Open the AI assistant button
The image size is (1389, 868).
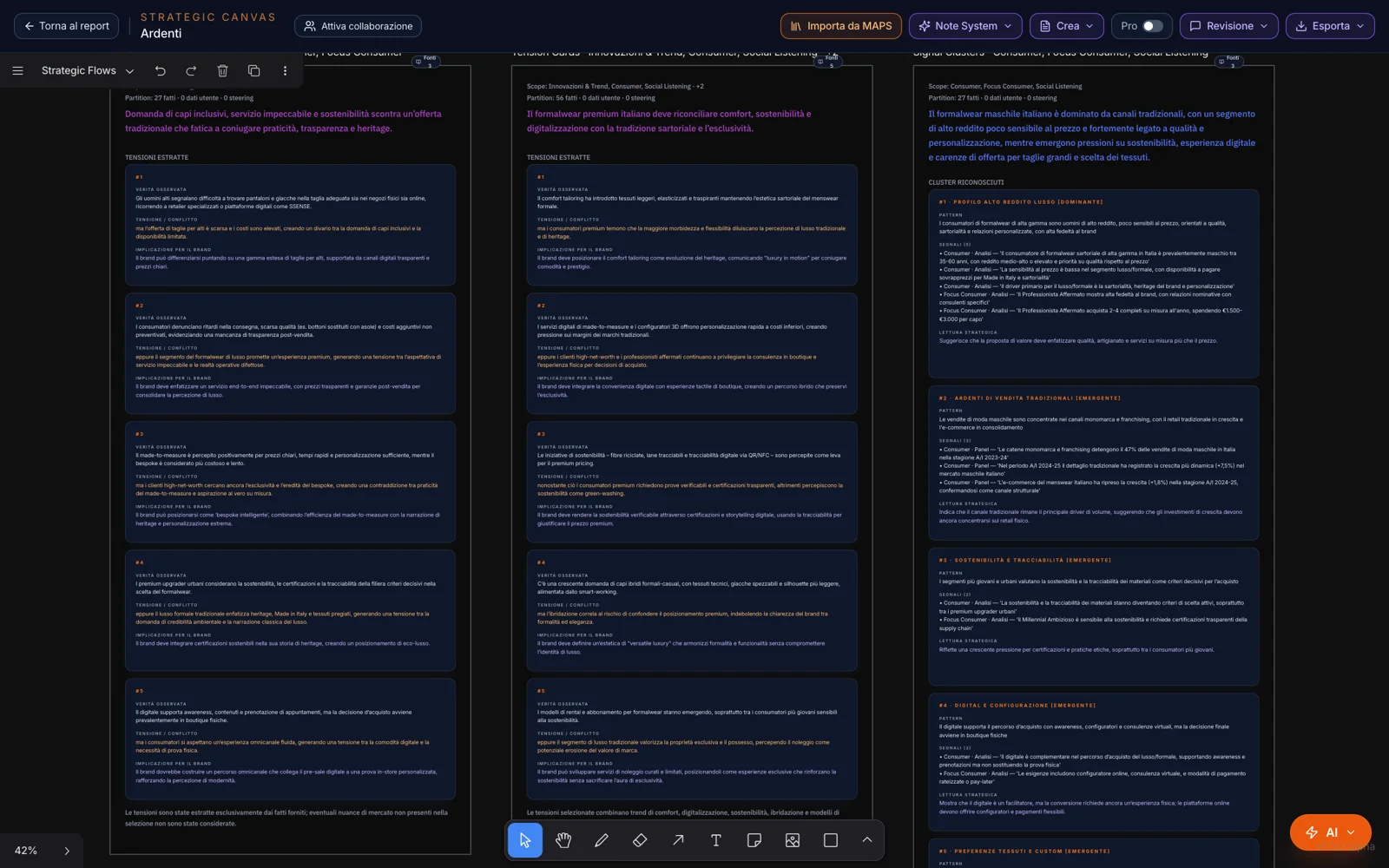click(x=1331, y=832)
